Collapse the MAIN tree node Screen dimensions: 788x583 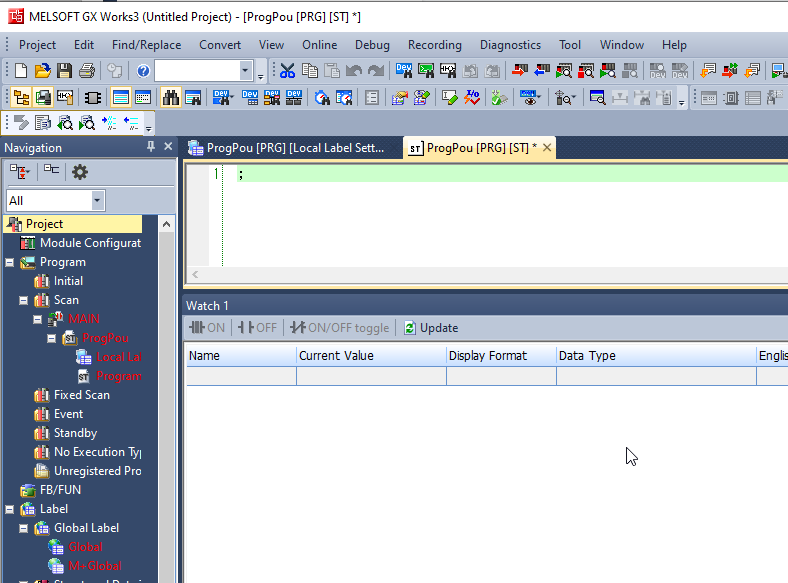(38, 319)
